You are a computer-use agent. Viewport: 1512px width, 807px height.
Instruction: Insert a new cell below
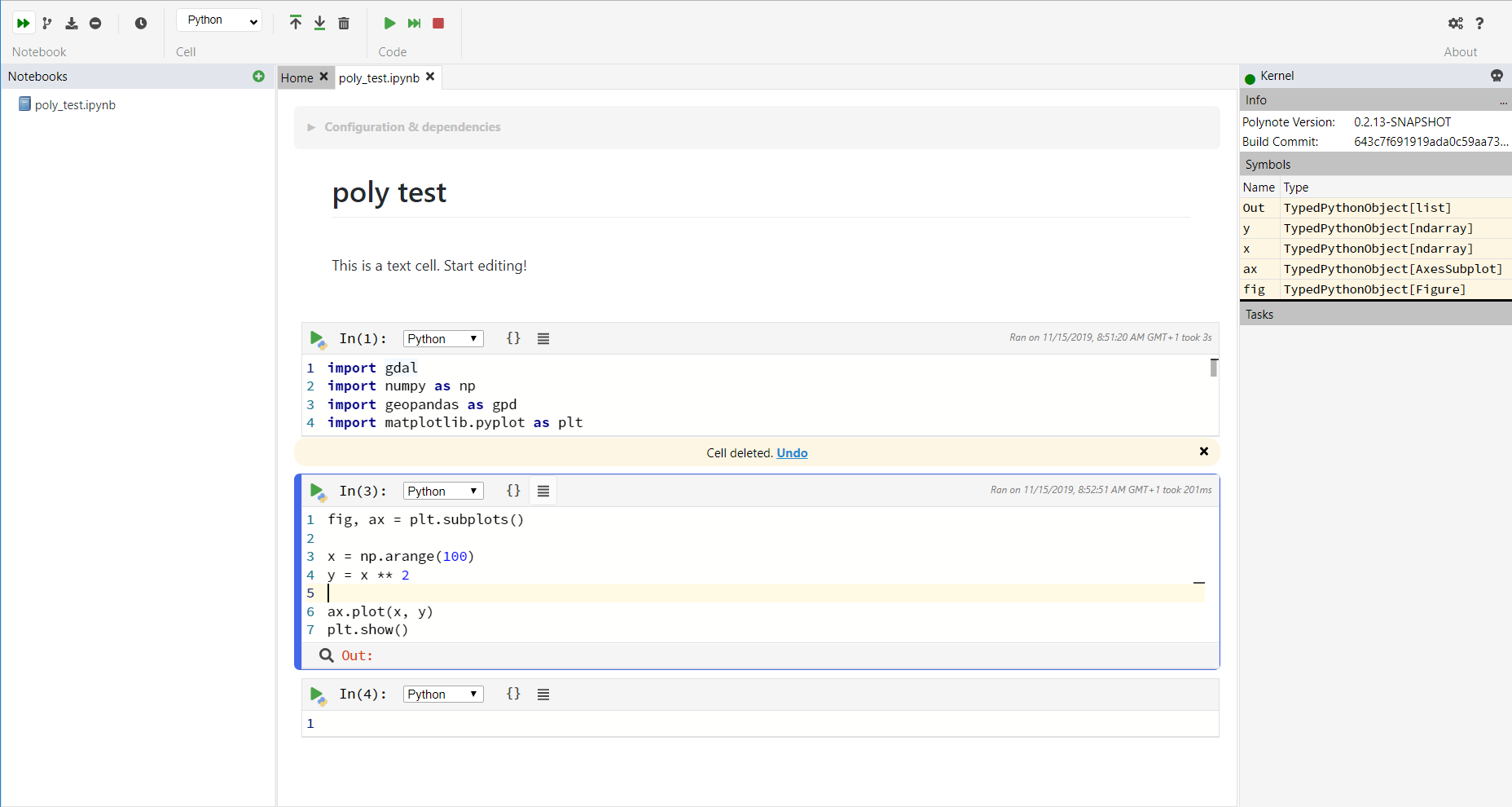point(319,23)
